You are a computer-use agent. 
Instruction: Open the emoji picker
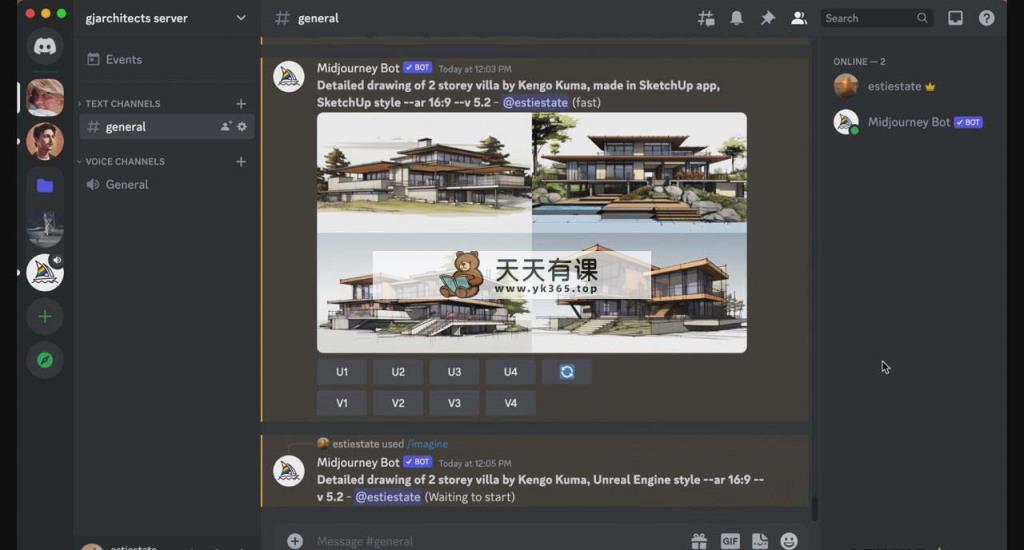point(789,541)
